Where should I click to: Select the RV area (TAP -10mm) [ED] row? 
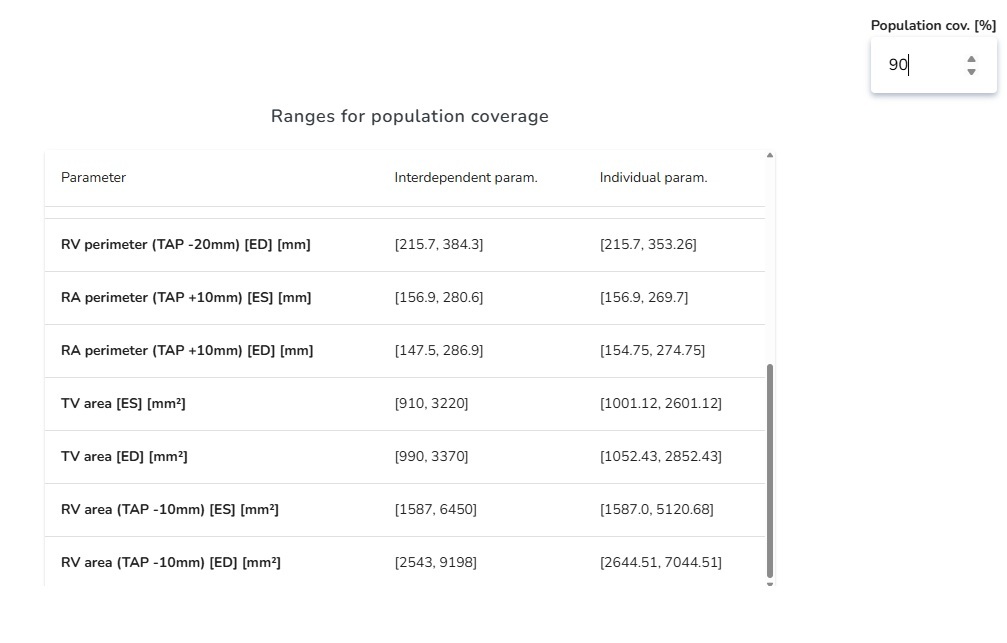pos(171,562)
